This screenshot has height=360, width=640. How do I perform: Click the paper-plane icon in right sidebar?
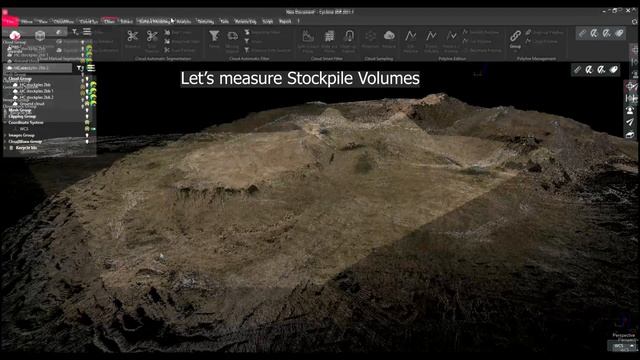[631, 122]
